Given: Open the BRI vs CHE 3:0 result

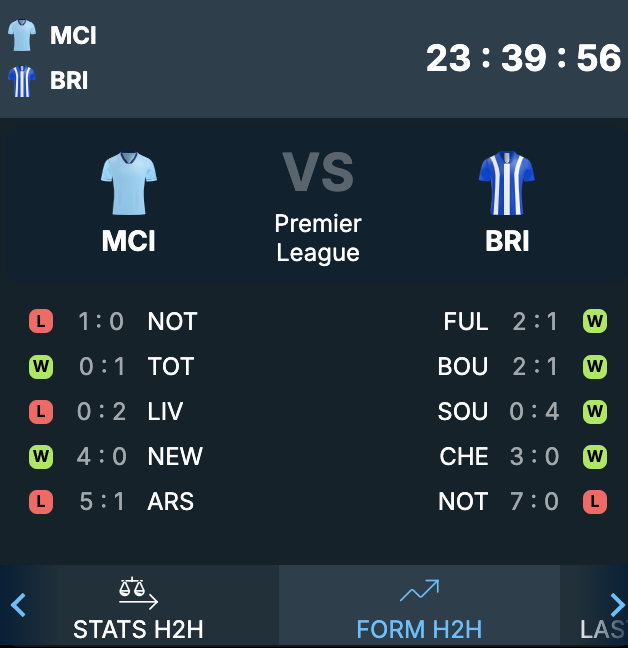Looking at the screenshot, I should (x=523, y=457).
